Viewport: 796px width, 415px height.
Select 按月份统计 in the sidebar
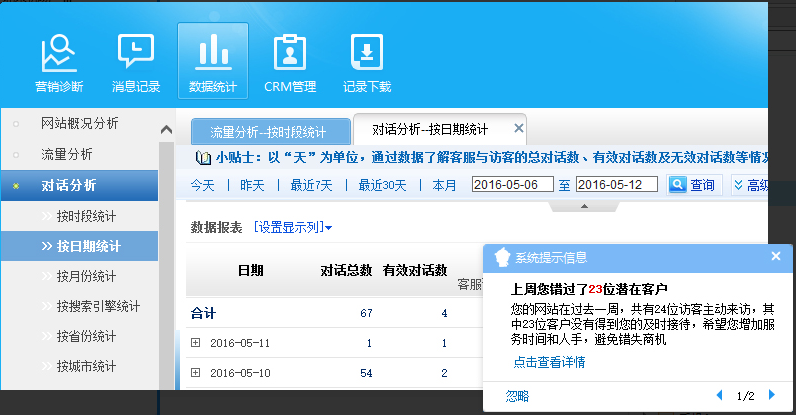point(86,276)
